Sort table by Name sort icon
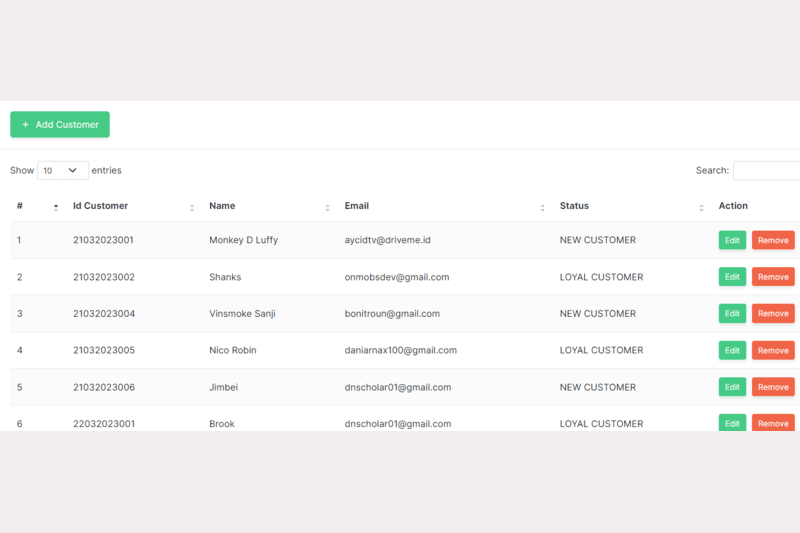 pos(327,207)
